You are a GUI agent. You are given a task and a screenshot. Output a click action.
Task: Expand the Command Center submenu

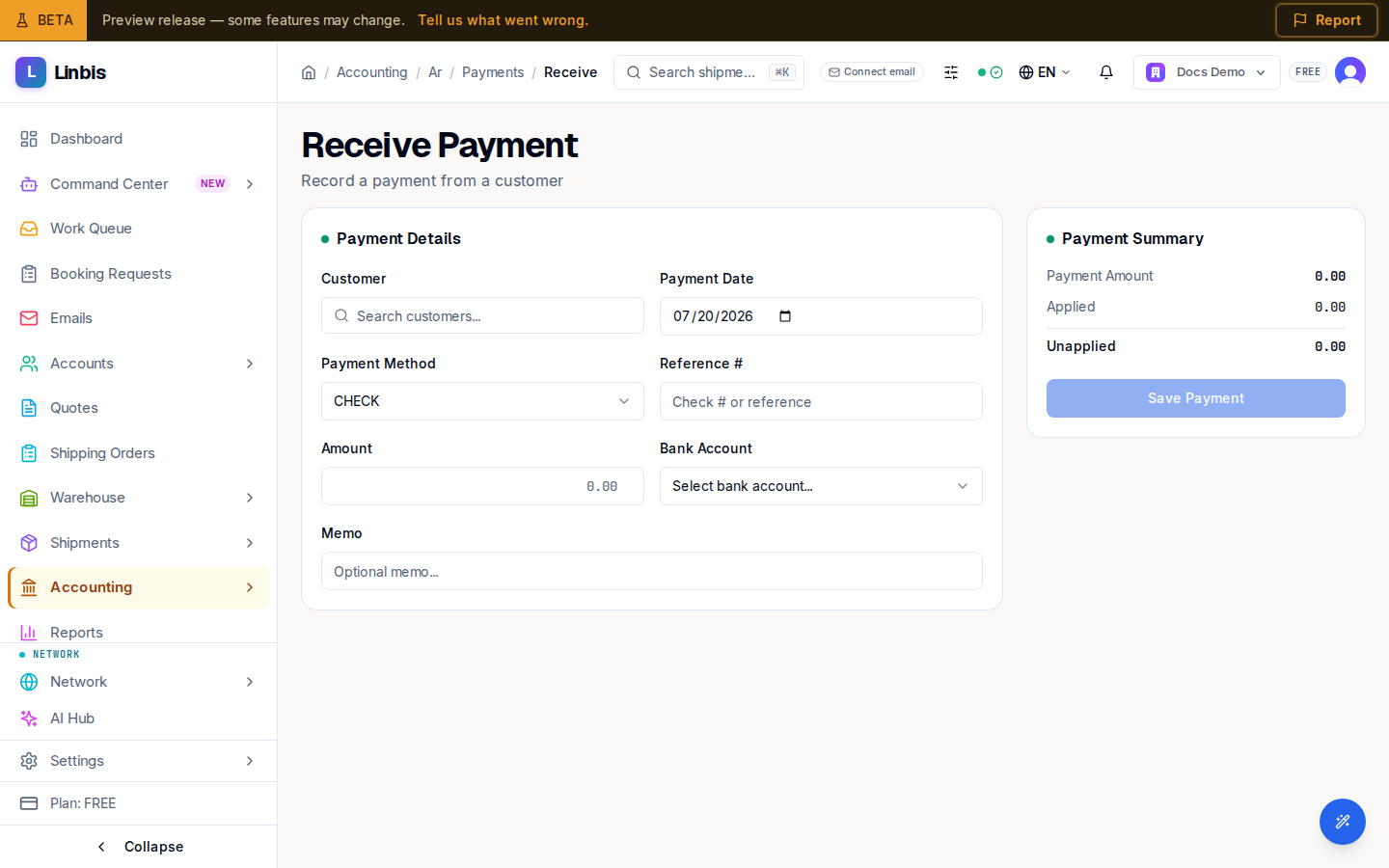[250, 184]
